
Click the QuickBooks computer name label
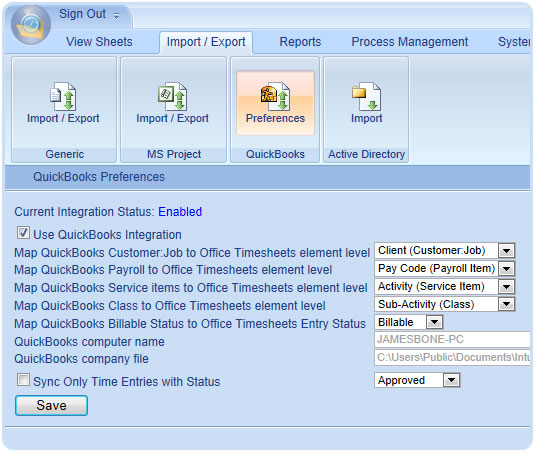pos(89,342)
